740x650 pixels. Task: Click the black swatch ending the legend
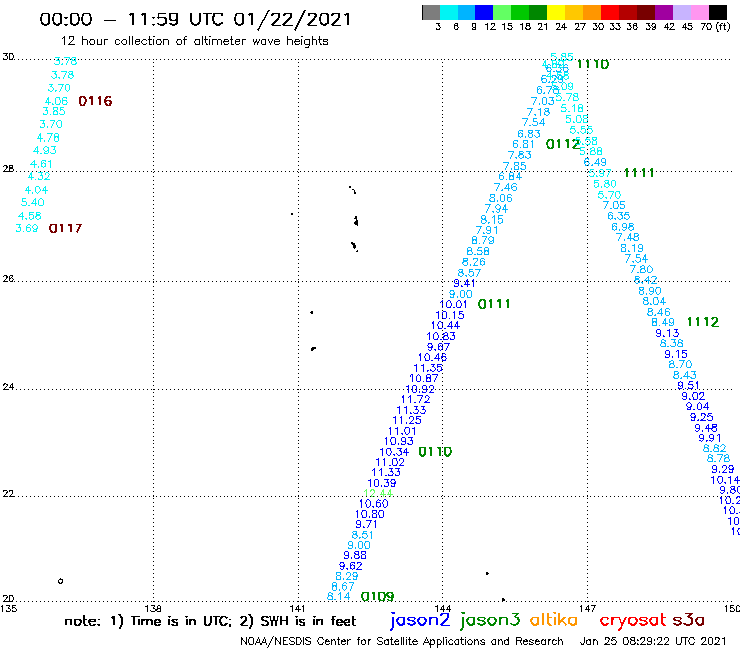(x=717, y=12)
